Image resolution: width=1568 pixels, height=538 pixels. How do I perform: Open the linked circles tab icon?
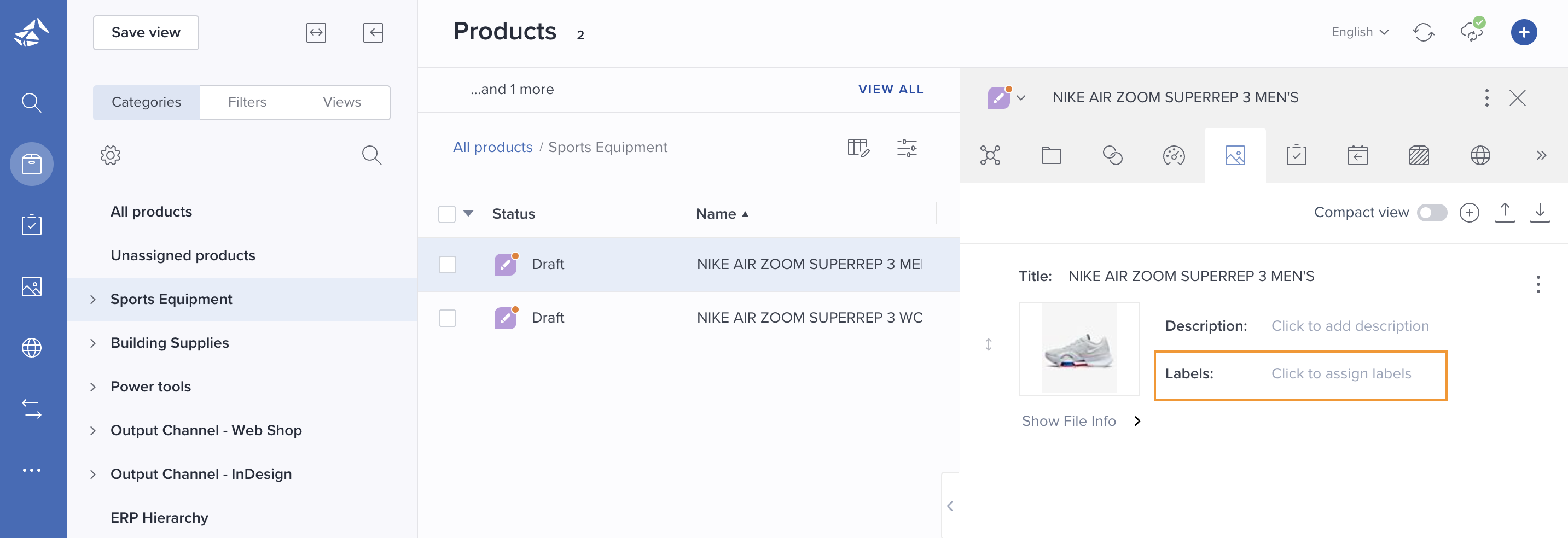[x=1113, y=156]
